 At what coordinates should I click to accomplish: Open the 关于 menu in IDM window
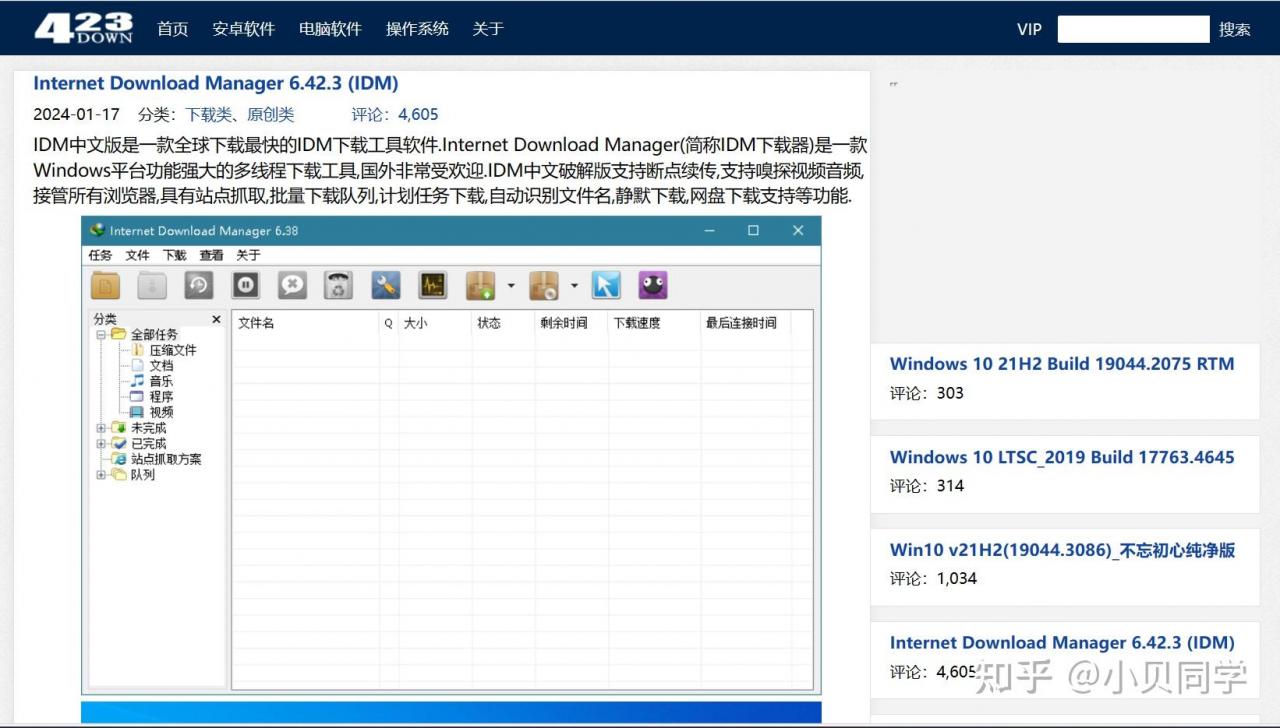point(248,255)
